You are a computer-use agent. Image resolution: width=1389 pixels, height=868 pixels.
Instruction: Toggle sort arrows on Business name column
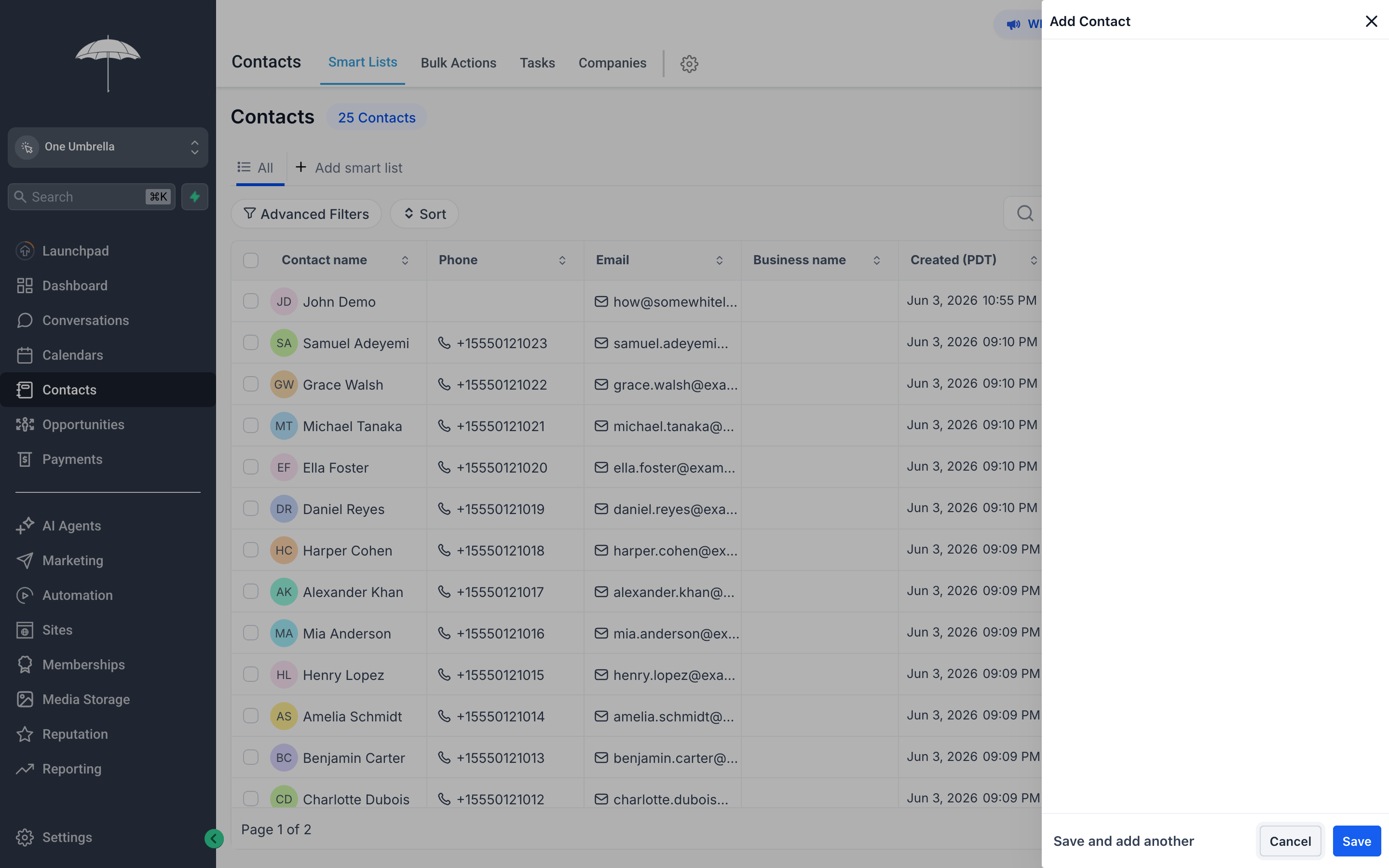(x=876, y=260)
